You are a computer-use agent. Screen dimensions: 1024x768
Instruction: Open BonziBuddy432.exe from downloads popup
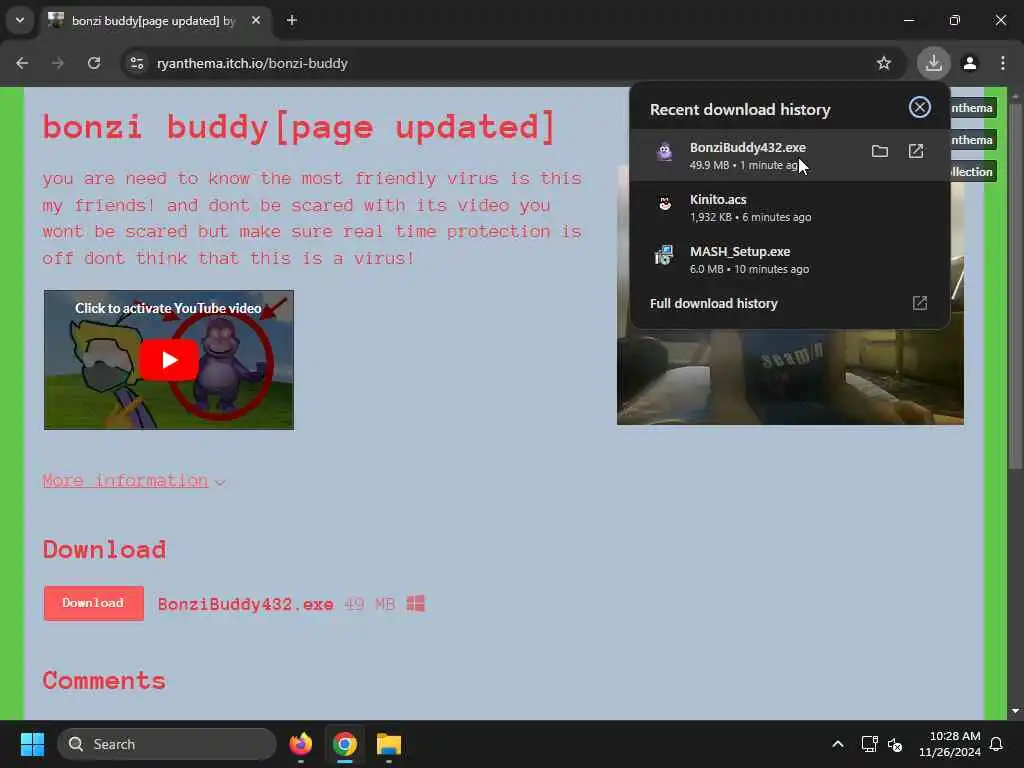click(x=916, y=152)
